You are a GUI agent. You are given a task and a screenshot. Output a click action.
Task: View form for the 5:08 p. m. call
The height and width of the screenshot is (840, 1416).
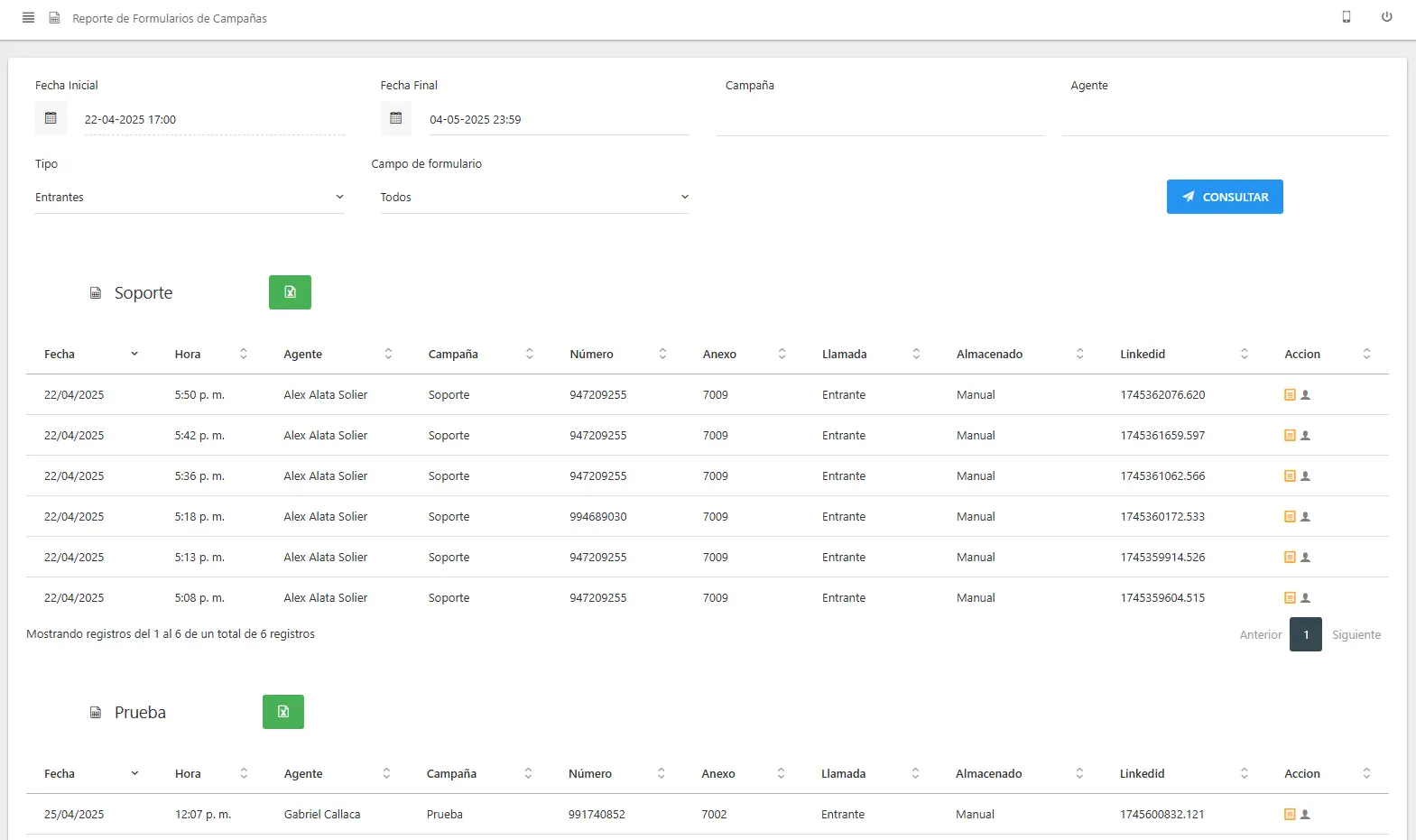(1290, 597)
